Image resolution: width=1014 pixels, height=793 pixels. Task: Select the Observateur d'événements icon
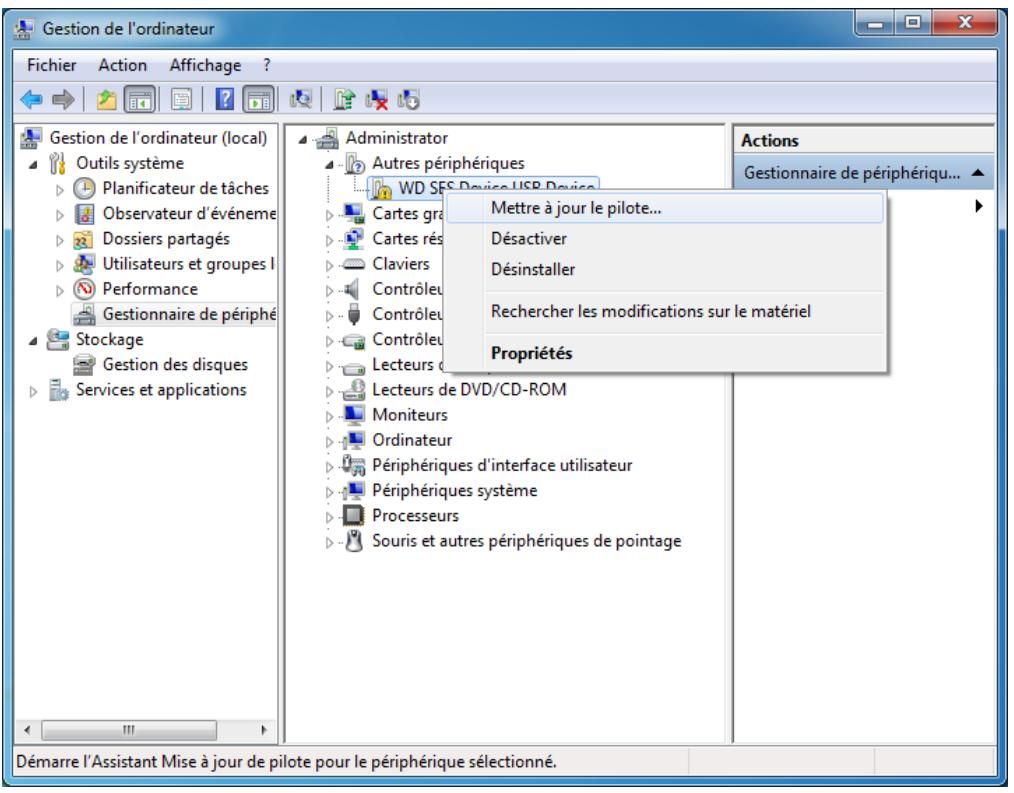84,213
